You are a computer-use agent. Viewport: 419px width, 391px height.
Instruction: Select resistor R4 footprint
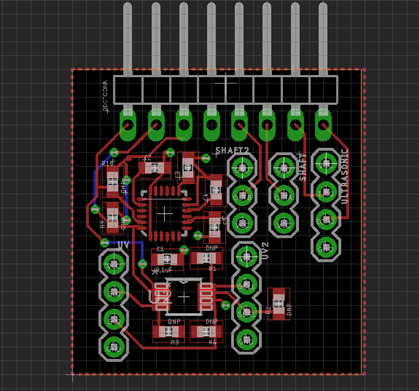pyautogui.click(x=206, y=332)
